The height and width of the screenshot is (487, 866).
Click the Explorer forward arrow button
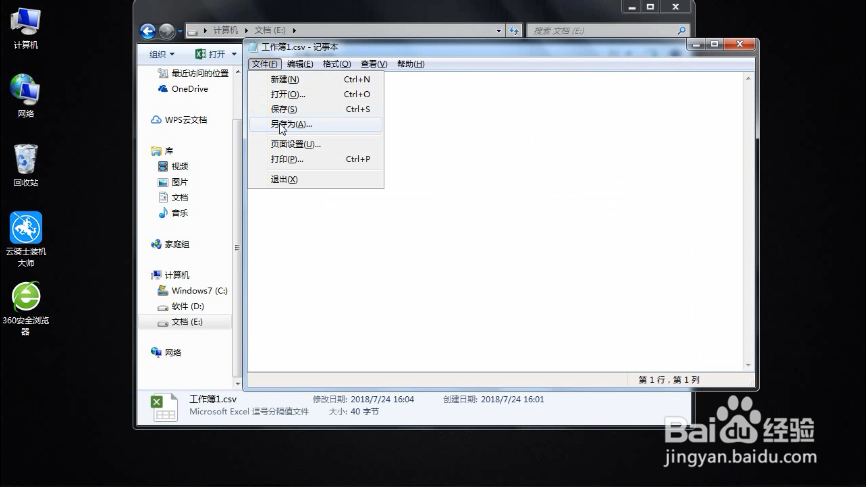pyautogui.click(x=166, y=31)
